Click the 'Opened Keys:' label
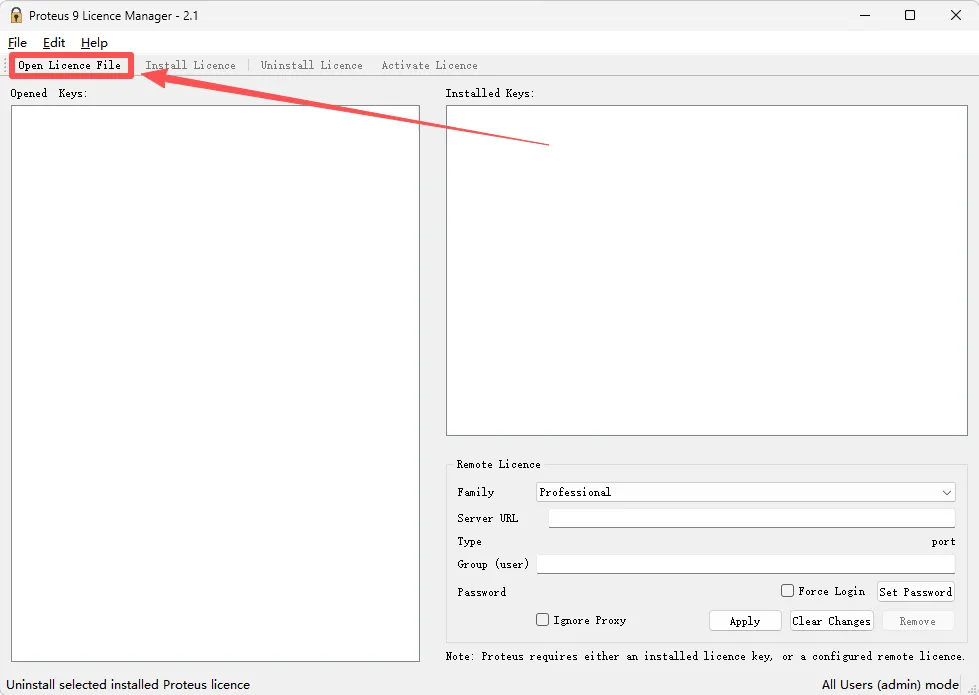979x695 pixels. (x=49, y=93)
